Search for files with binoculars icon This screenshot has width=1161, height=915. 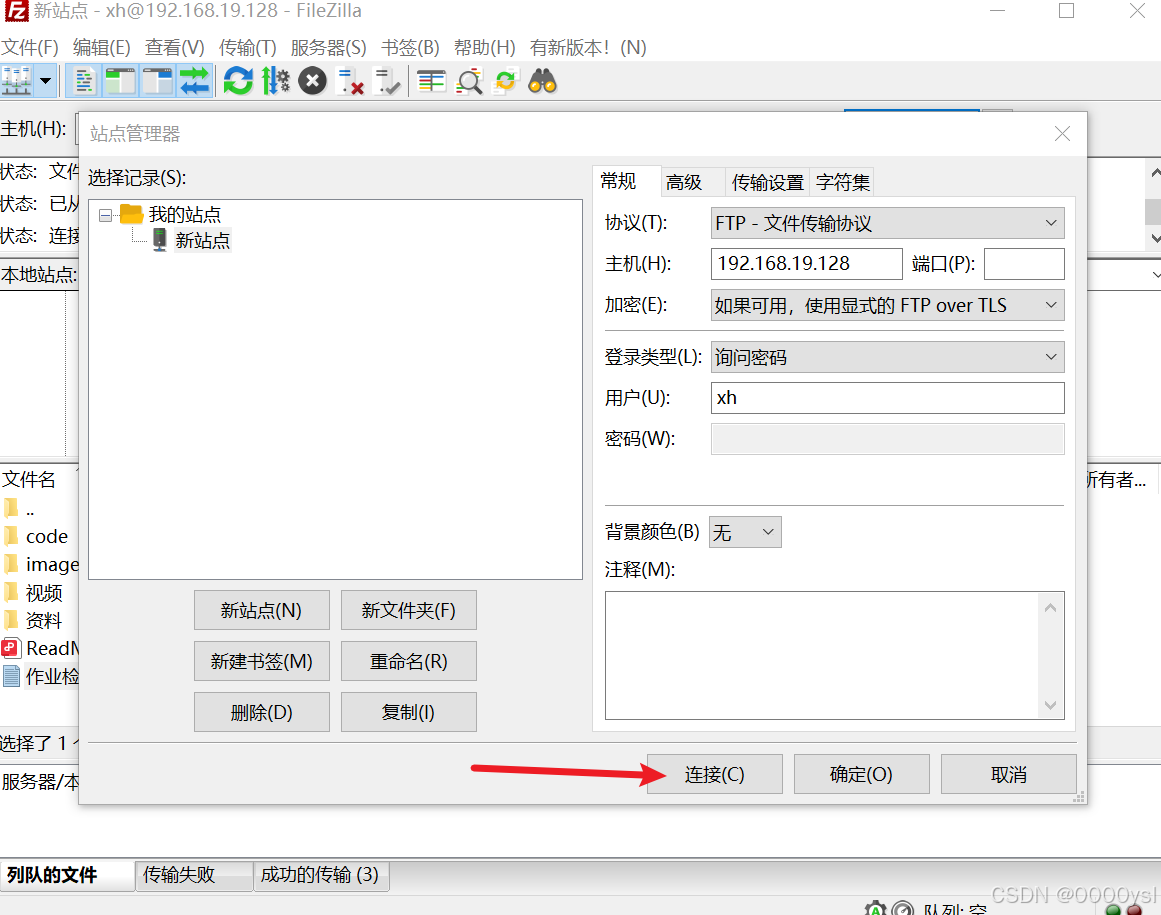pyautogui.click(x=542, y=81)
